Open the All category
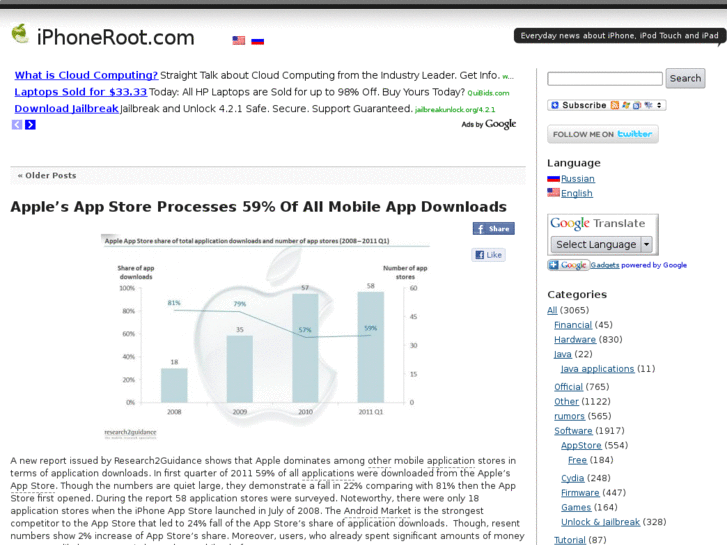The width and height of the screenshot is (727, 545). click(x=552, y=310)
